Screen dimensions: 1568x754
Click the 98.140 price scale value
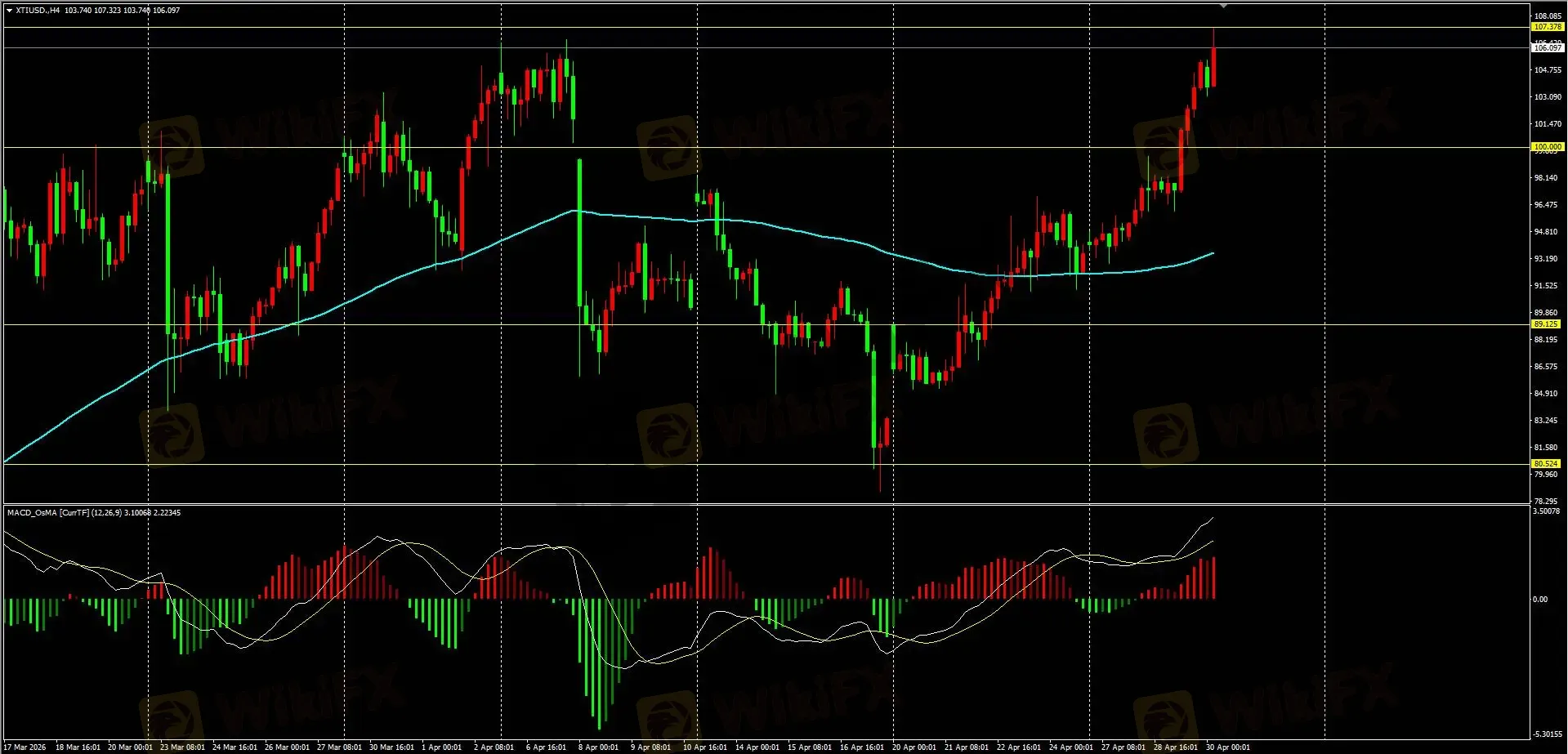click(1545, 178)
